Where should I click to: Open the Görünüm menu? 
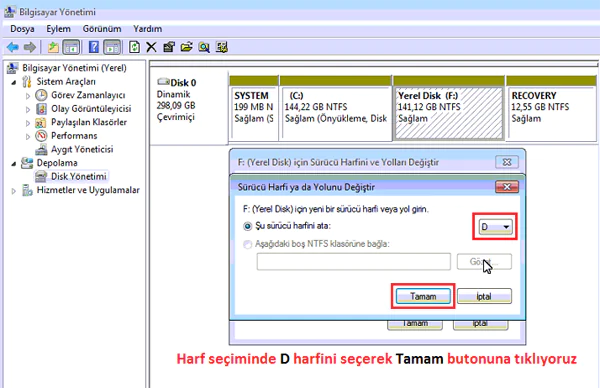pos(102,29)
